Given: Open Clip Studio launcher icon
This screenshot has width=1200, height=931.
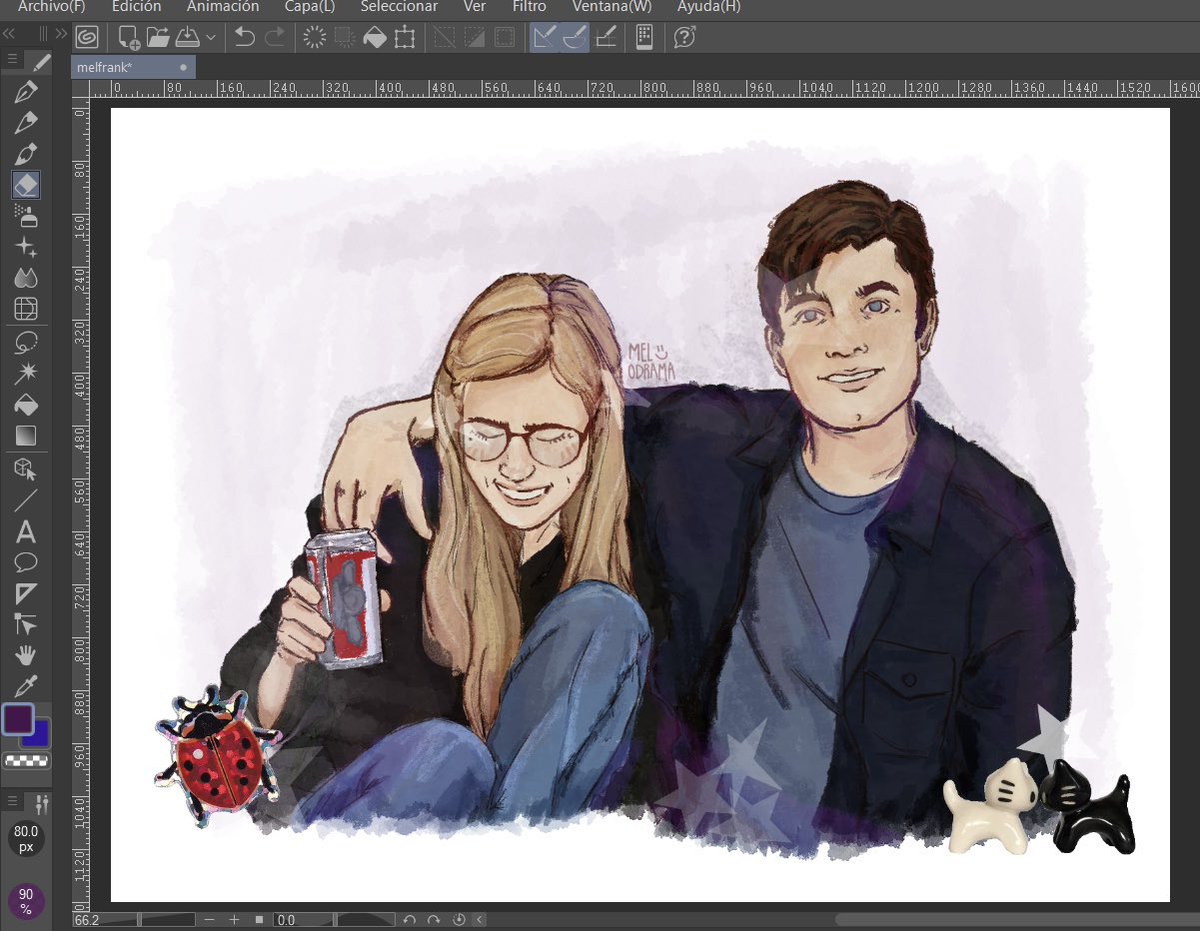Looking at the screenshot, I should 87,38.
